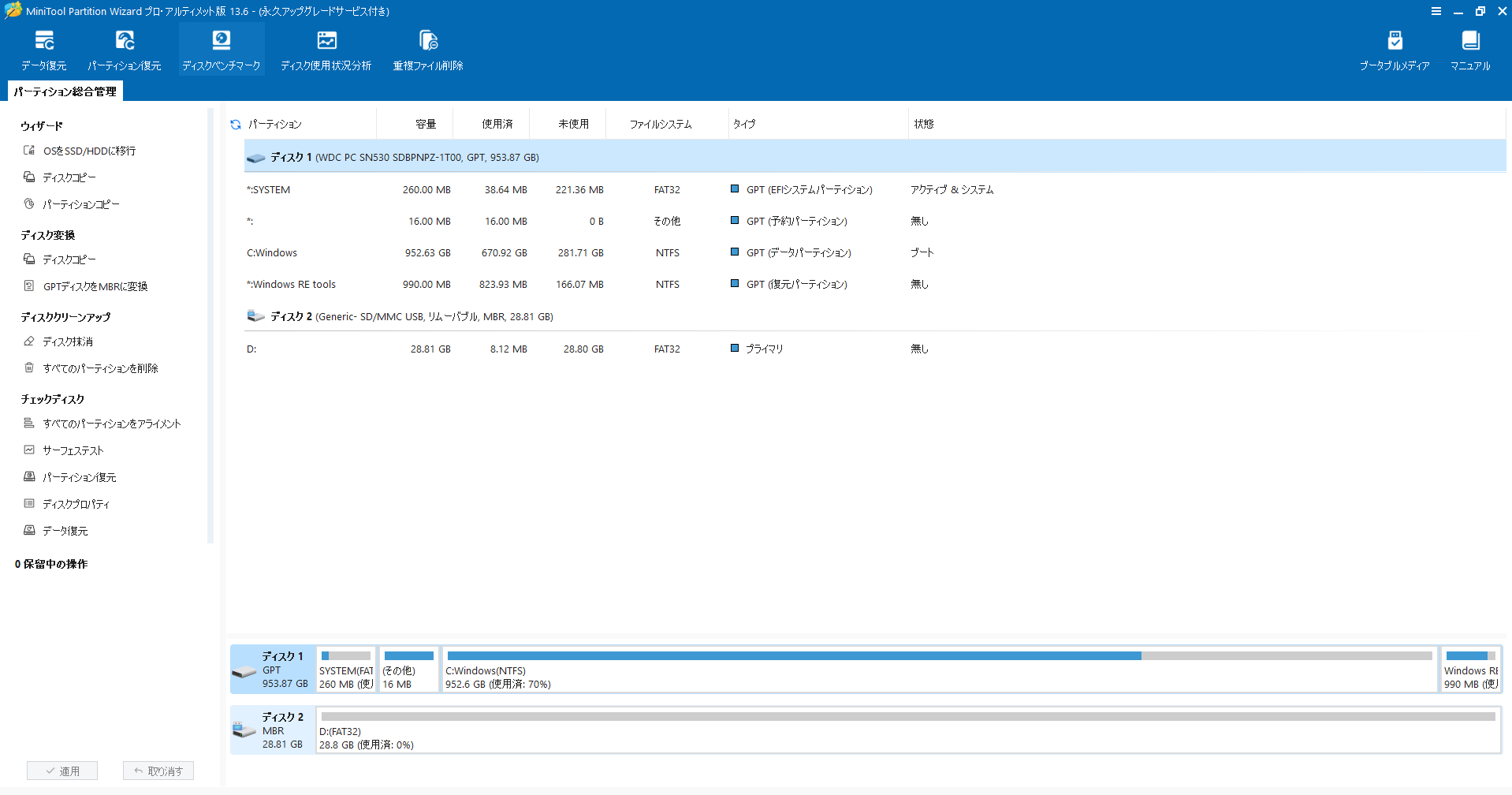Select the パーティション総合管理 tab
1512x795 pixels.
(x=65, y=91)
